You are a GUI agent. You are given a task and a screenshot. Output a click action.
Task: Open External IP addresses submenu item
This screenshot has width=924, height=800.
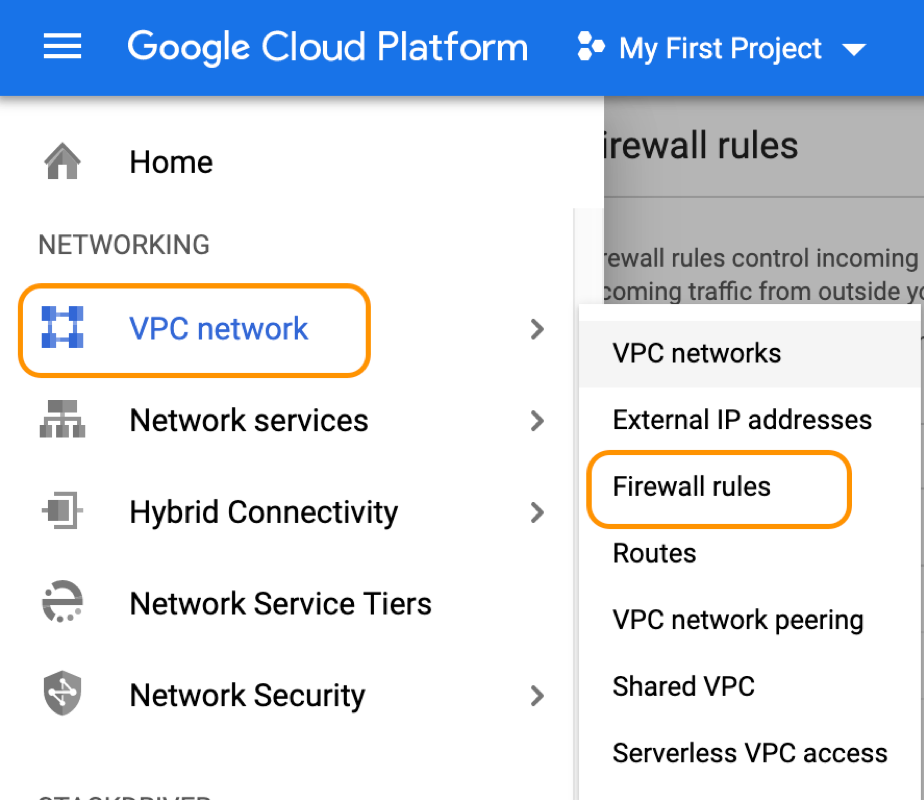click(742, 420)
